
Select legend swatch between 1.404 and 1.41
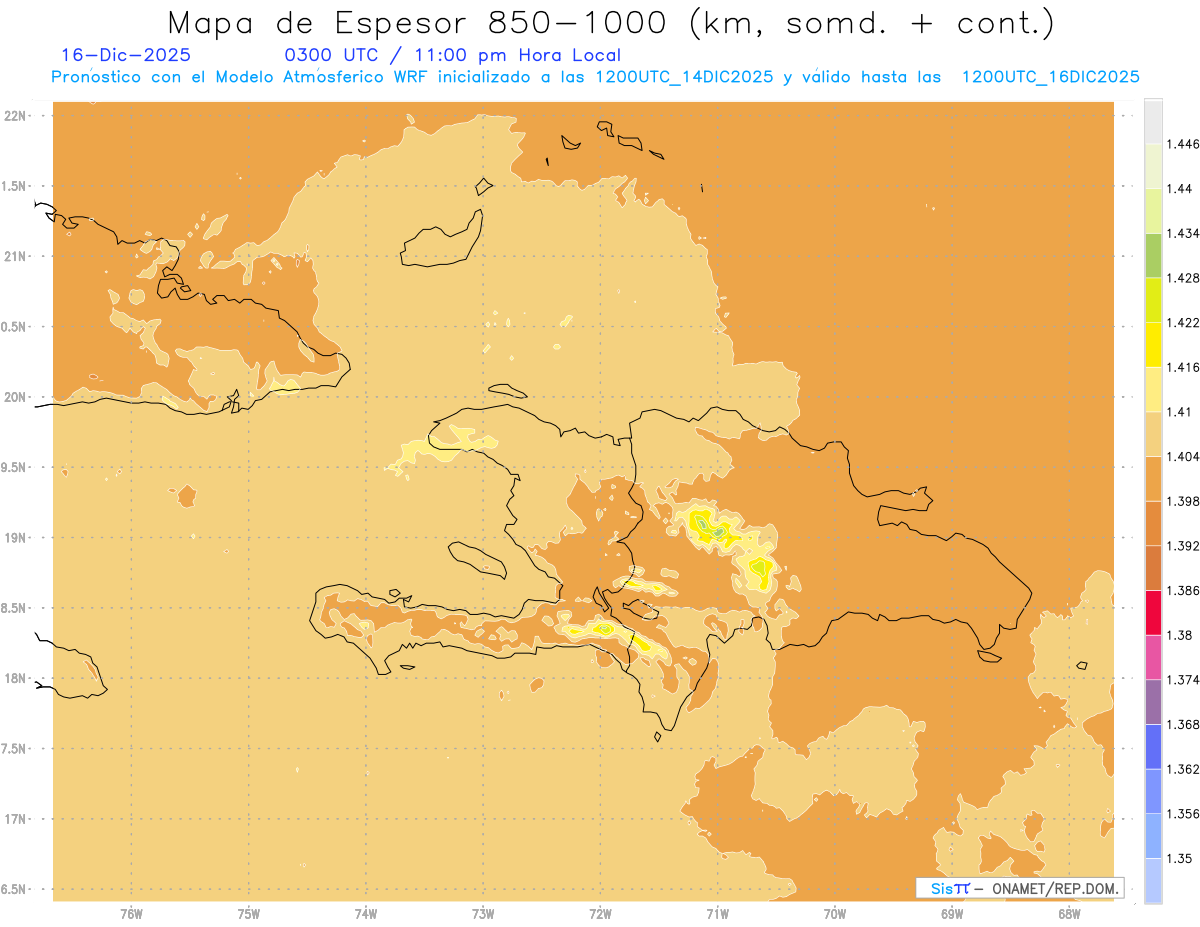[x=1153, y=434]
